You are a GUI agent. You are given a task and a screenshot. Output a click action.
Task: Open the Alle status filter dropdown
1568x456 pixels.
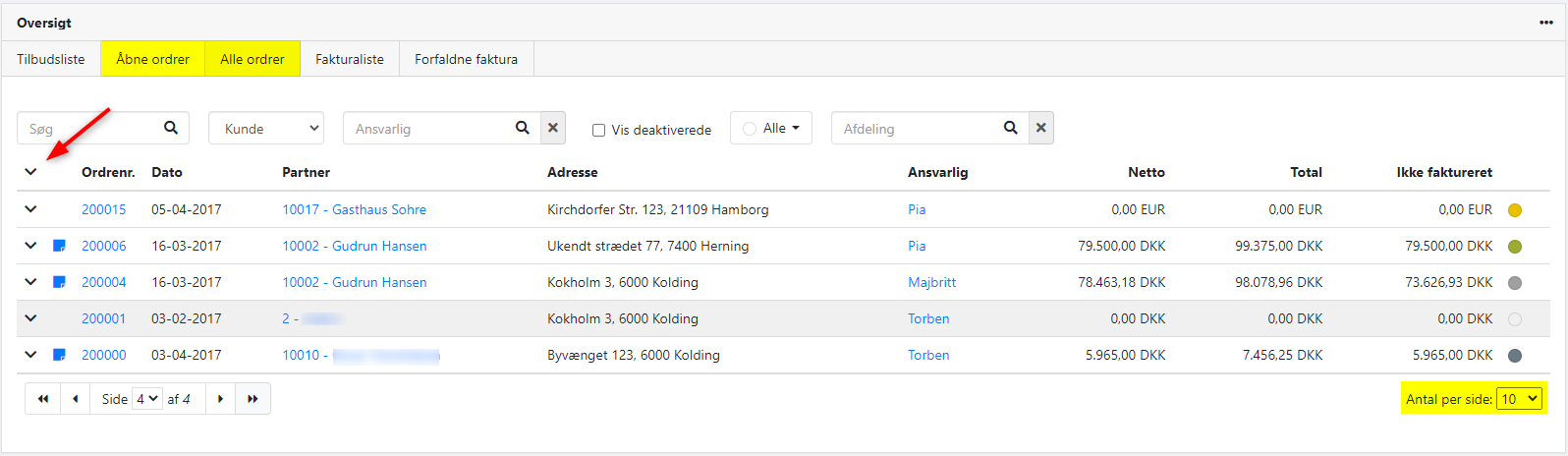(x=771, y=128)
